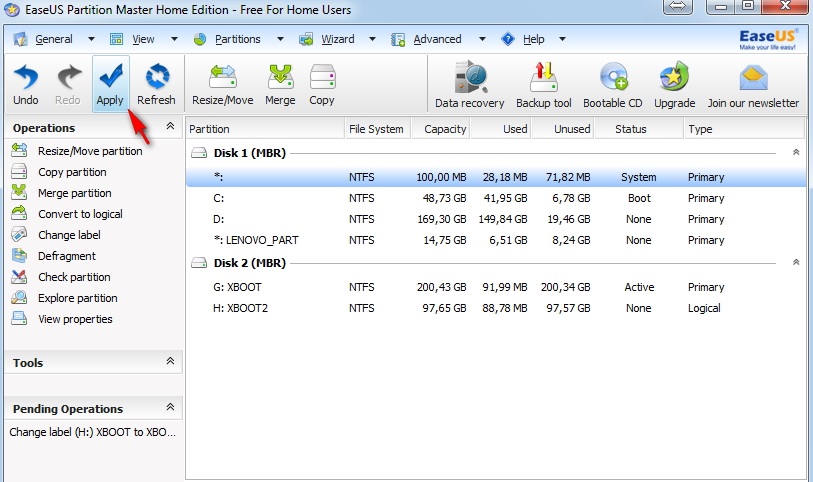This screenshot has width=813, height=482.
Task: Collapse the Disk 2 (MBR) group
Action: (x=796, y=262)
